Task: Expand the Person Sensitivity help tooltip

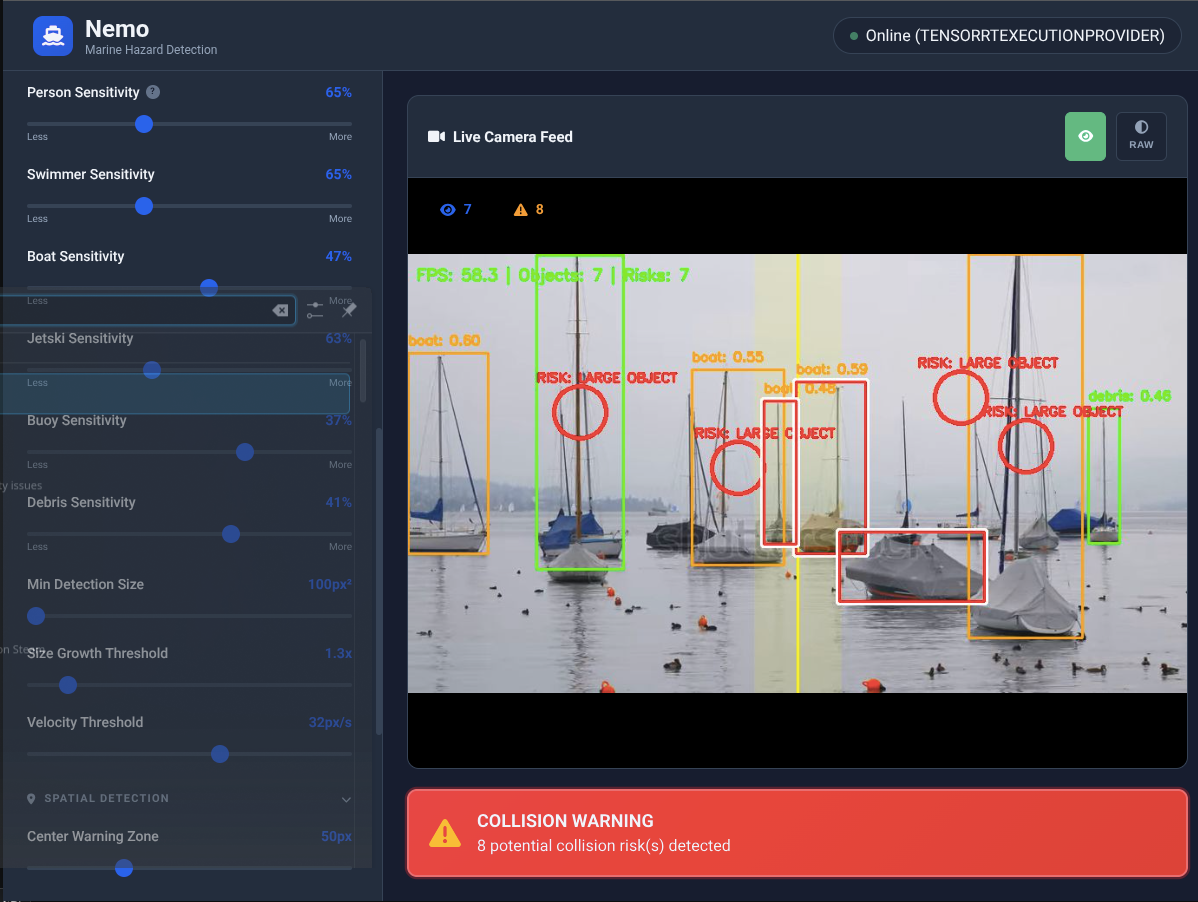Action: click(x=154, y=92)
